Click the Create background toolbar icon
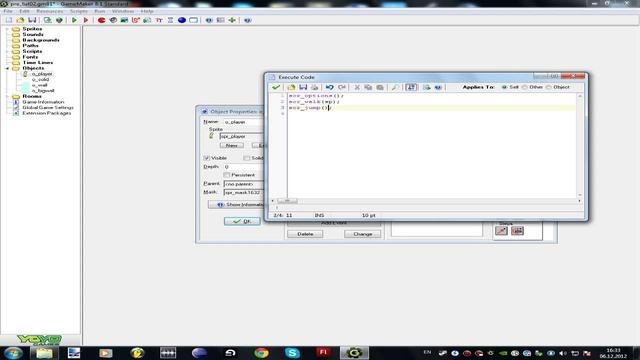Image resolution: width=640 pixels, height=360 pixels. click(124, 20)
